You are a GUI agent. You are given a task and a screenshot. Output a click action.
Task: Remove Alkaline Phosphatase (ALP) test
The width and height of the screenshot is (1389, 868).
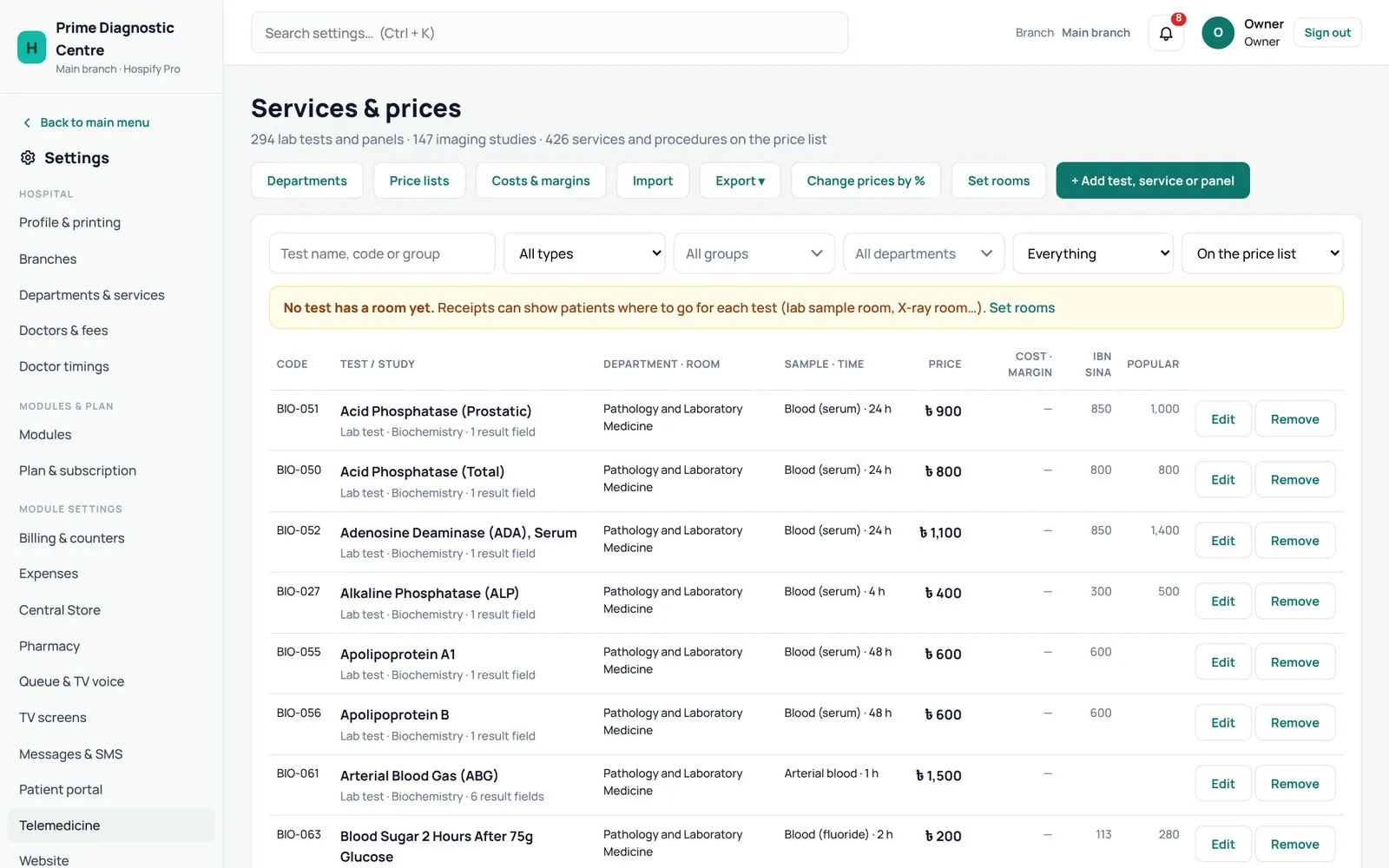pos(1294,602)
